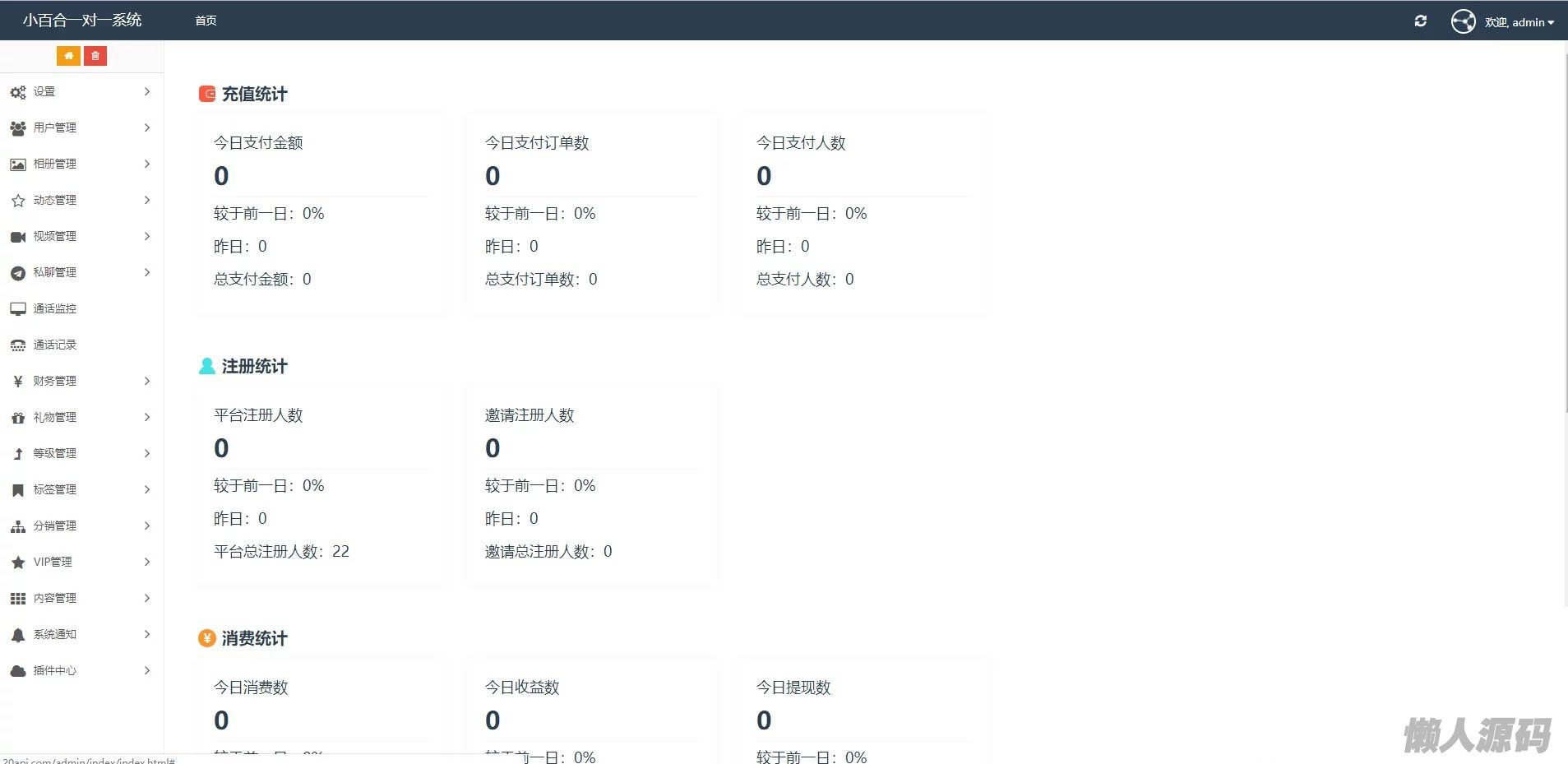This screenshot has height=764, width=1568.
Task: Open the 欢迎, admin dropdown
Action: (x=1519, y=22)
